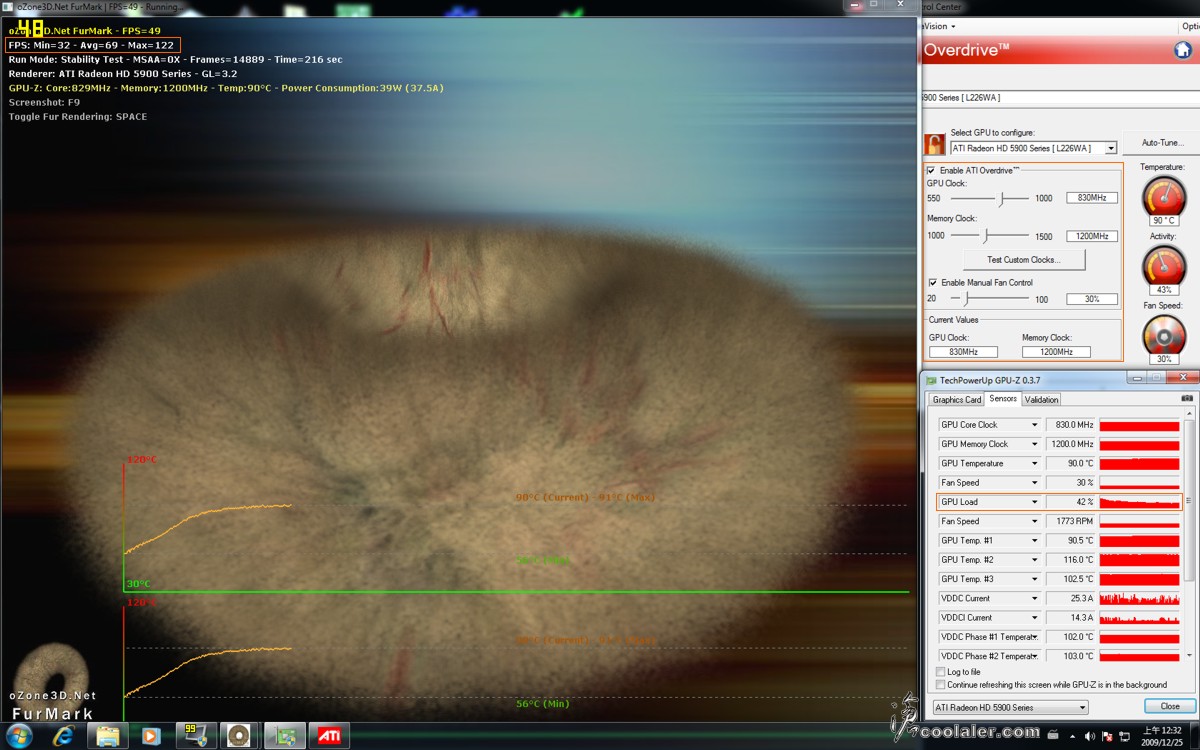Toggle Enable Manual Fan Control checkbox
The image size is (1200, 750).
click(x=933, y=283)
